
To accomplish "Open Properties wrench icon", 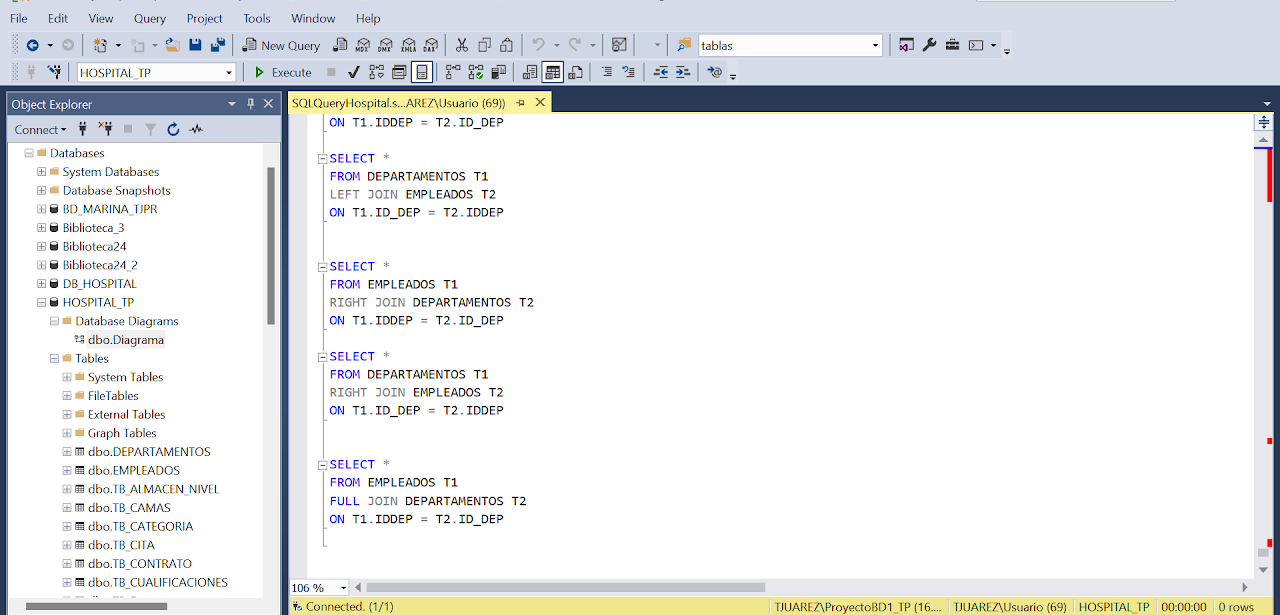I will click(929, 45).
